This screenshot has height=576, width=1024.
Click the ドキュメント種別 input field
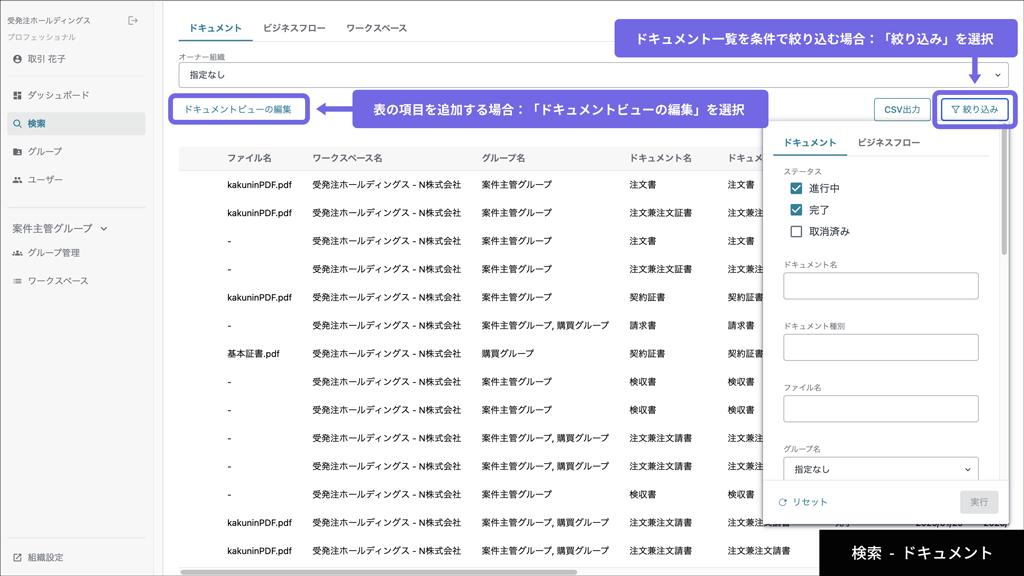pyautogui.click(x=880, y=347)
